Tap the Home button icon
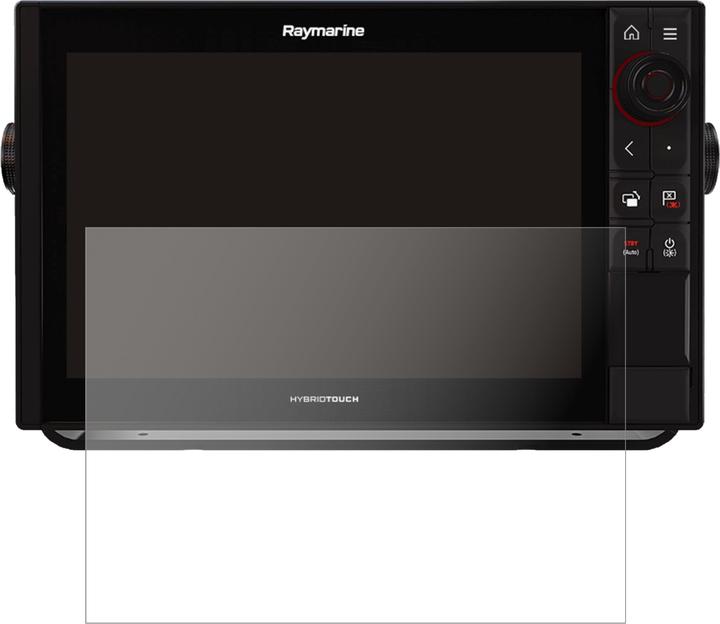Image resolution: width=720 pixels, height=624 pixels. pos(631,33)
